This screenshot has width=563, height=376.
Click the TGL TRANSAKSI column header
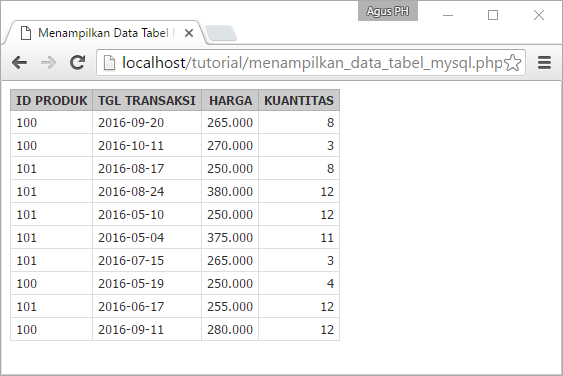147,100
